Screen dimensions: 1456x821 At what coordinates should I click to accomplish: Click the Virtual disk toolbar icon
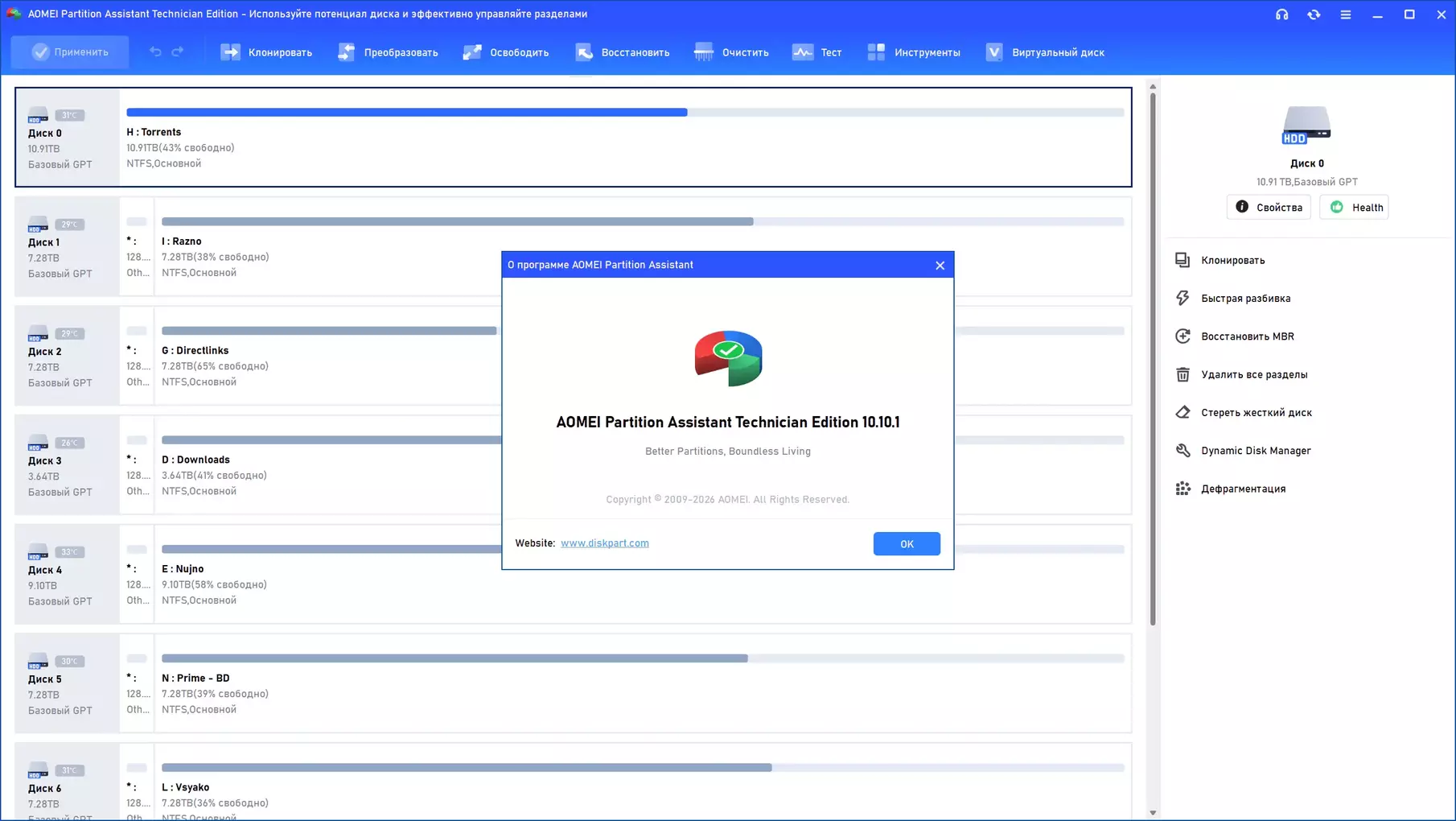click(x=995, y=52)
